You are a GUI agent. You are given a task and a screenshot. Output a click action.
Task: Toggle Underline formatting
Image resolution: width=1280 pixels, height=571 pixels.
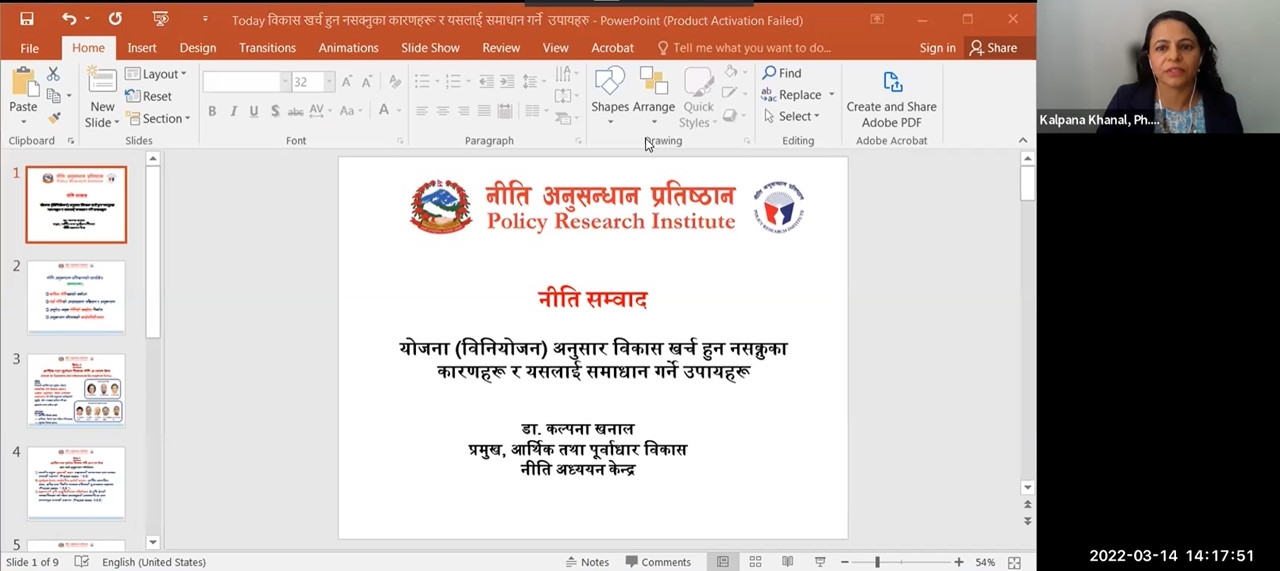tap(254, 111)
